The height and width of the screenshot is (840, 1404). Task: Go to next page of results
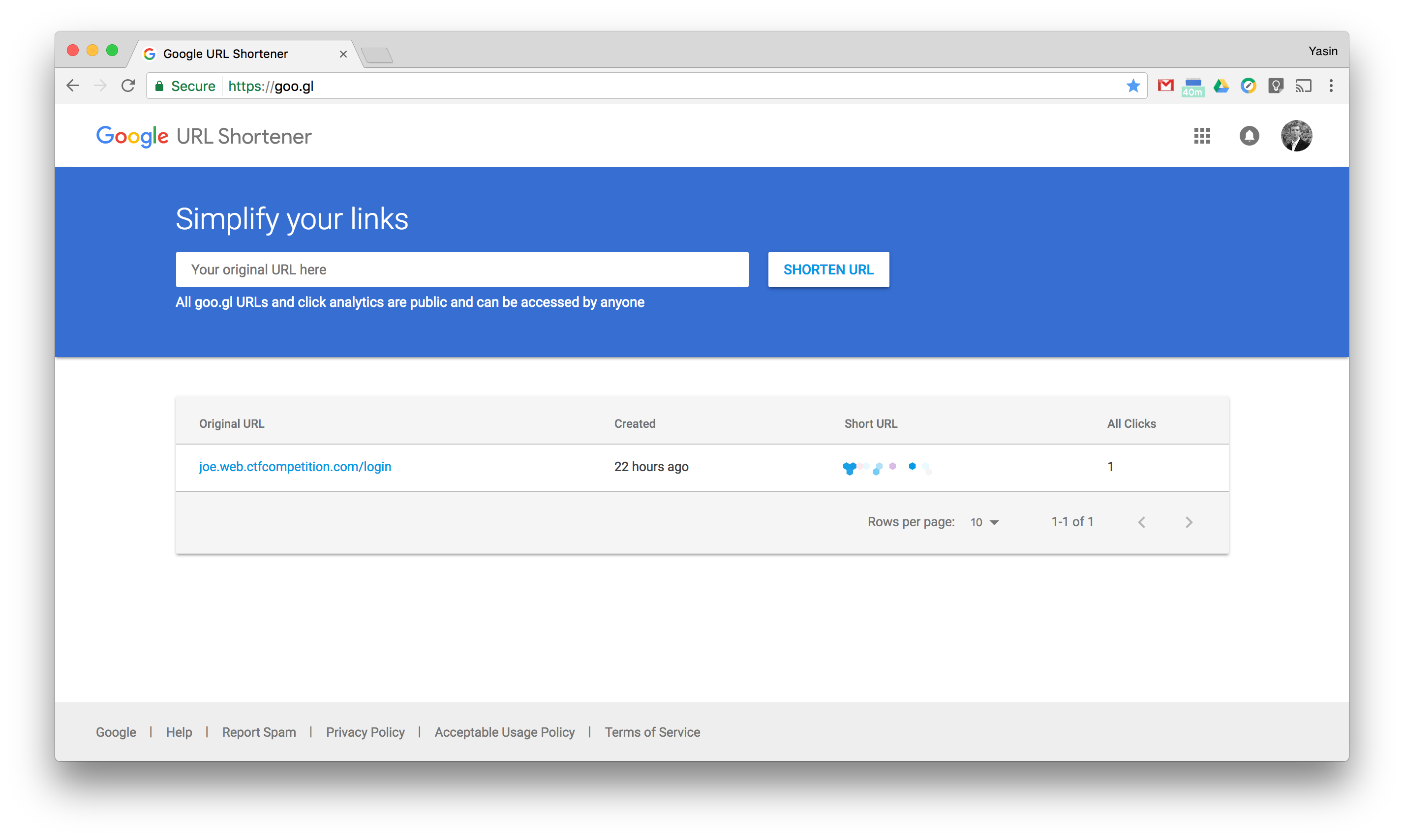1189,522
